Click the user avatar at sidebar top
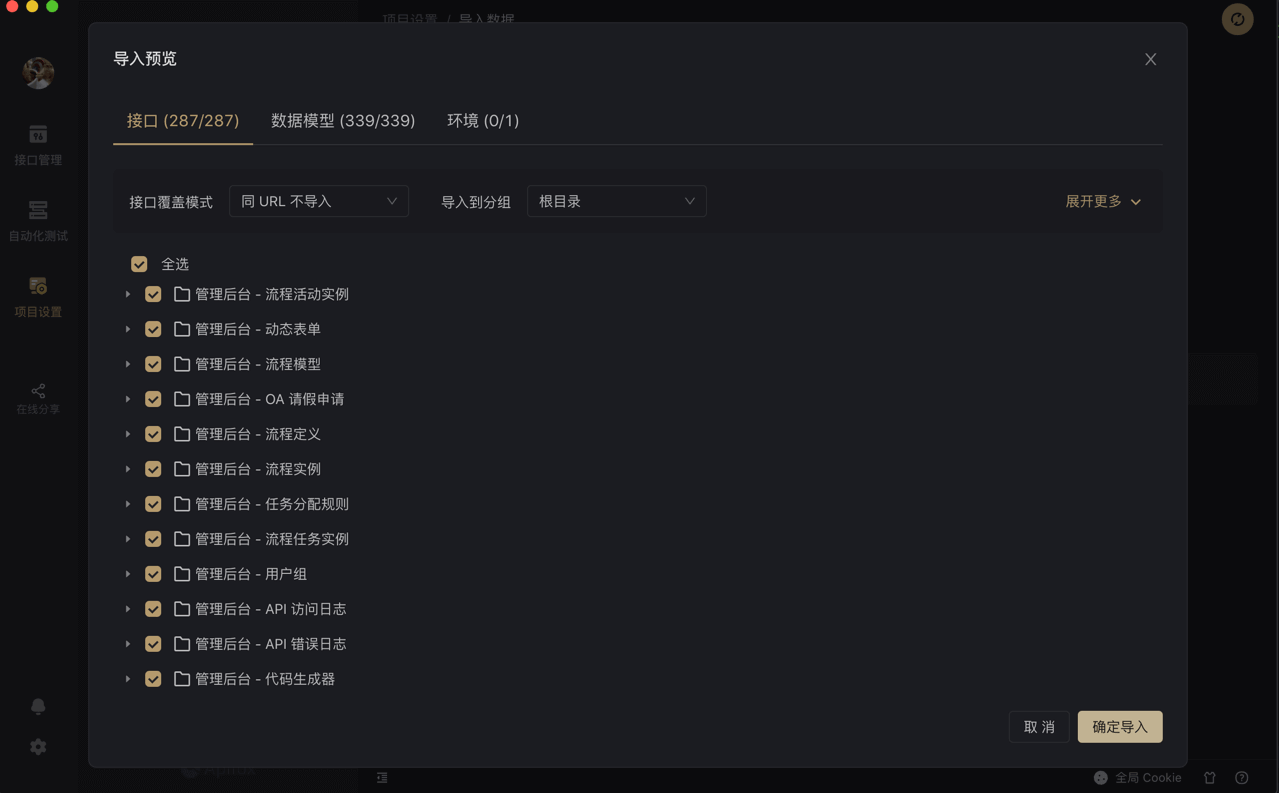Image resolution: width=1279 pixels, height=793 pixels. pos(38,72)
